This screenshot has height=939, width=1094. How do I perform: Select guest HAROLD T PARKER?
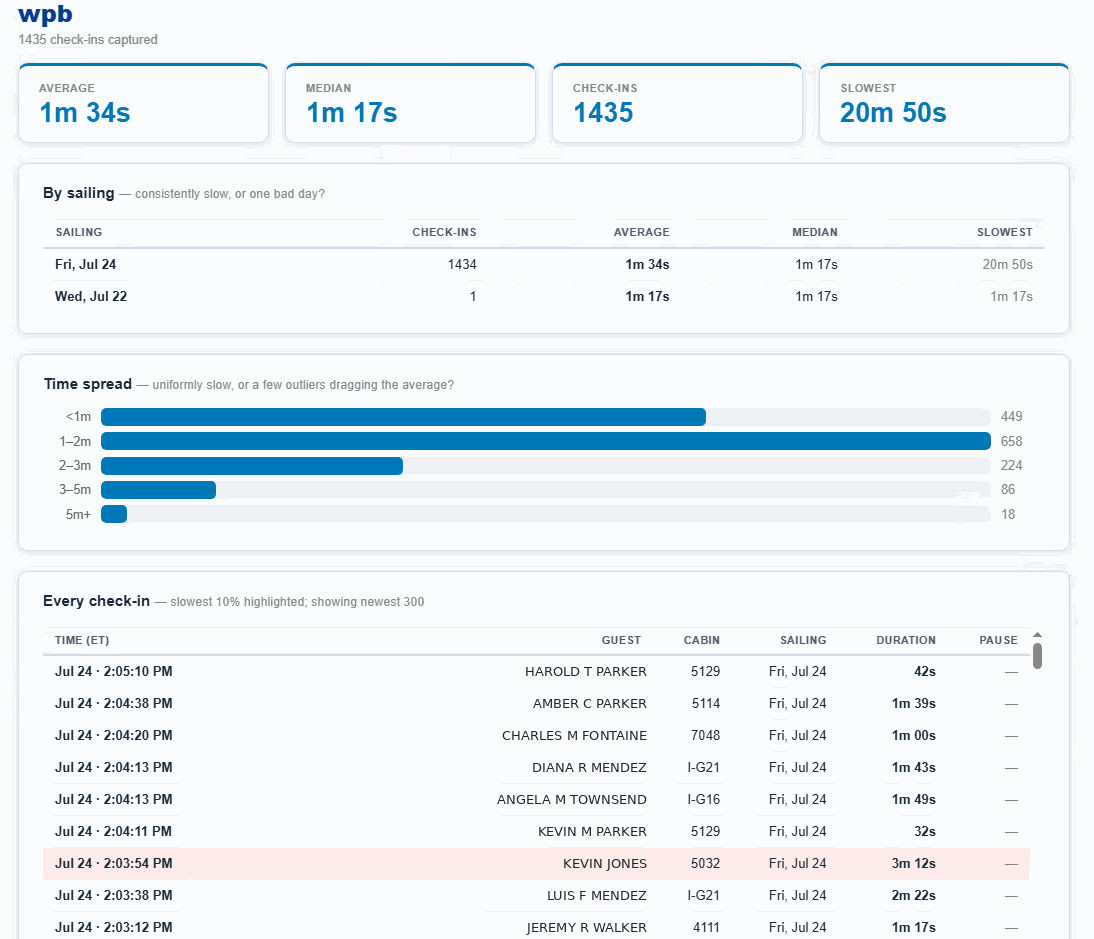pyautogui.click(x=586, y=672)
